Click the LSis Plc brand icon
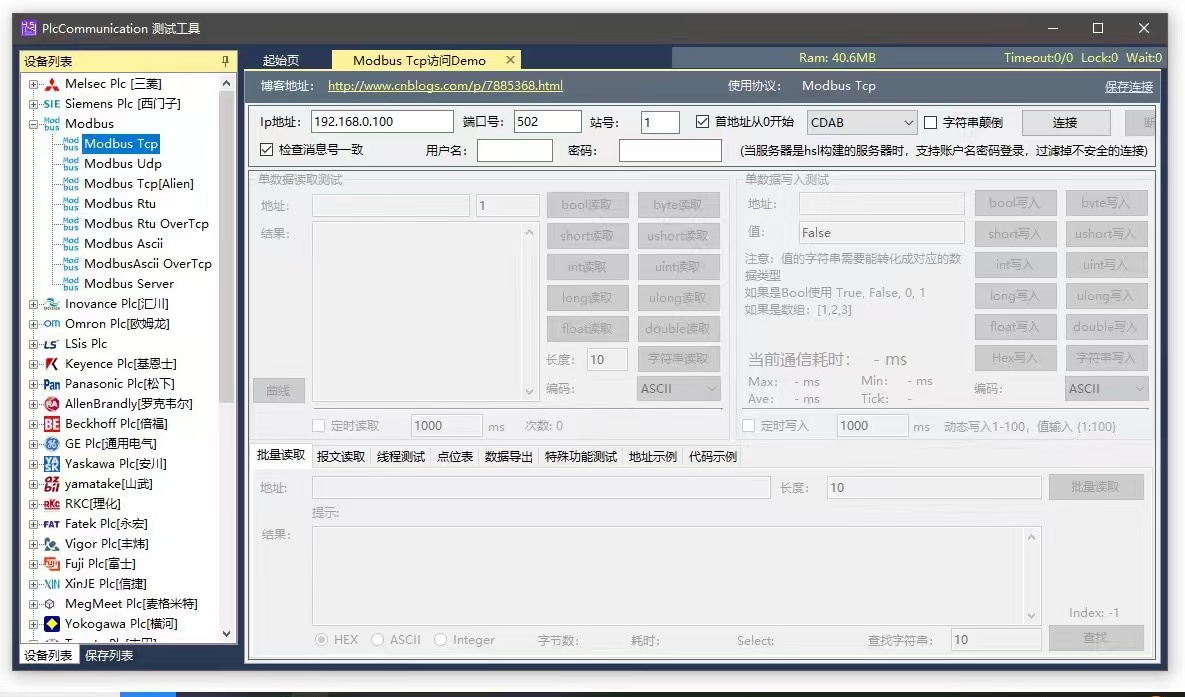Viewport: 1185px width, 697px height. coord(51,344)
